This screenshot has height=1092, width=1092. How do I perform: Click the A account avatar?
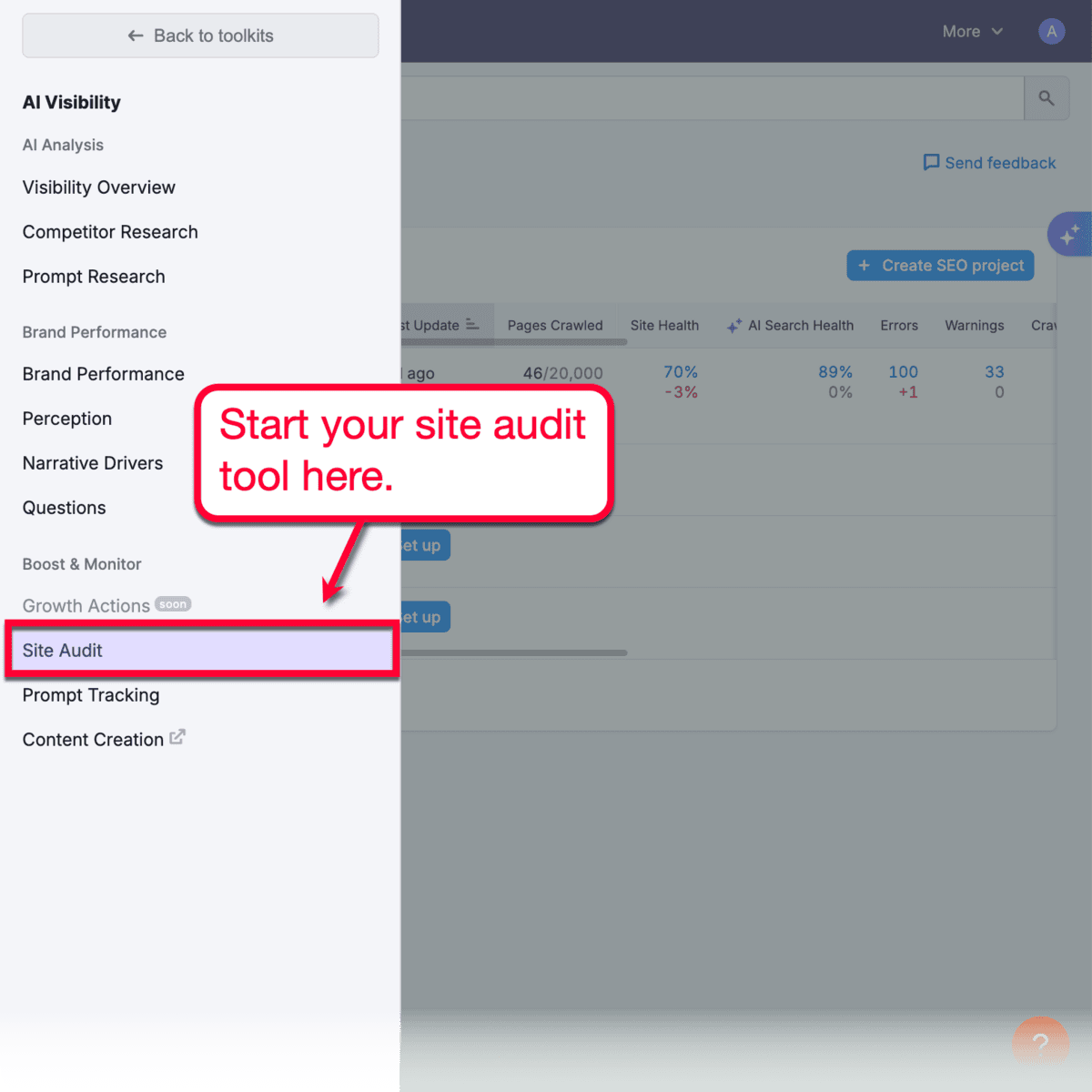tap(1051, 31)
